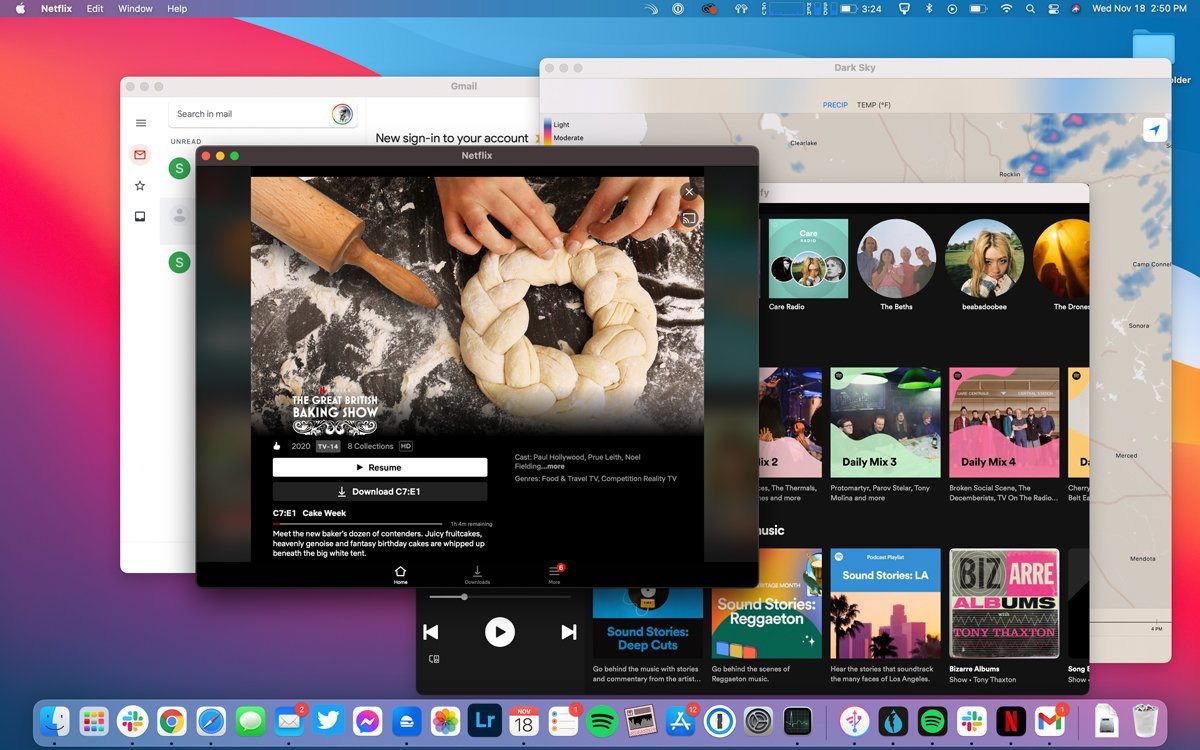Image resolution: width=1200 pixels, height=750 pixels.
Task: Open the Wi-Fi menu bar icon
Action: (x=1006, y=9)
